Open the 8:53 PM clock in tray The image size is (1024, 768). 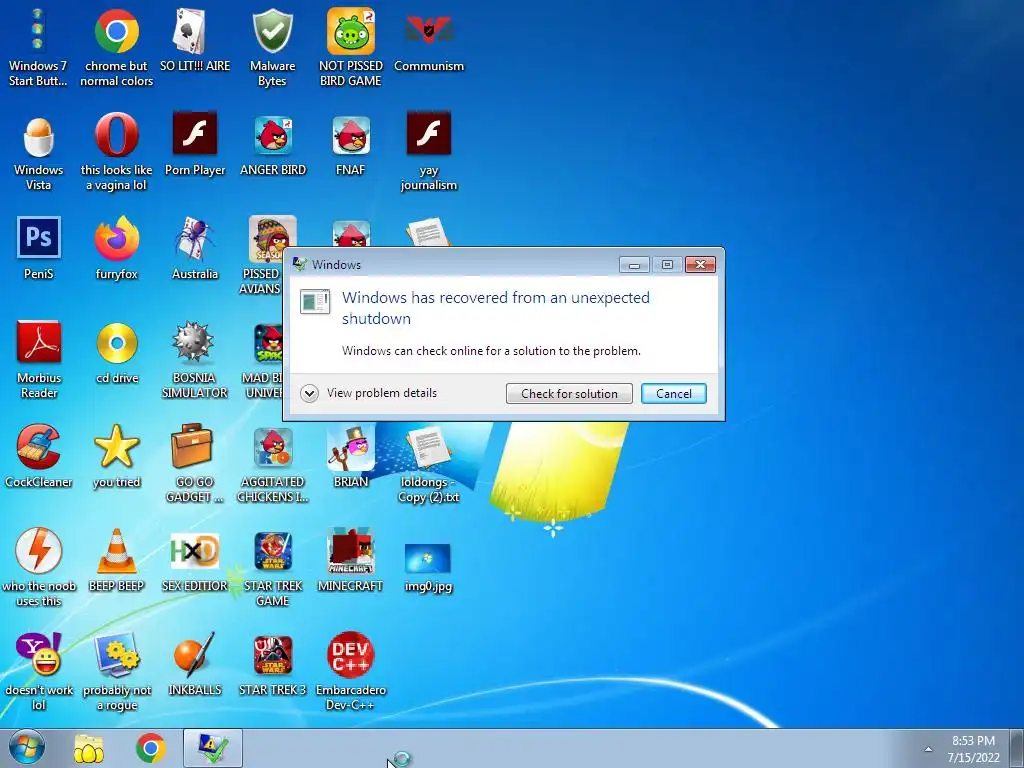tap(974, 748)
